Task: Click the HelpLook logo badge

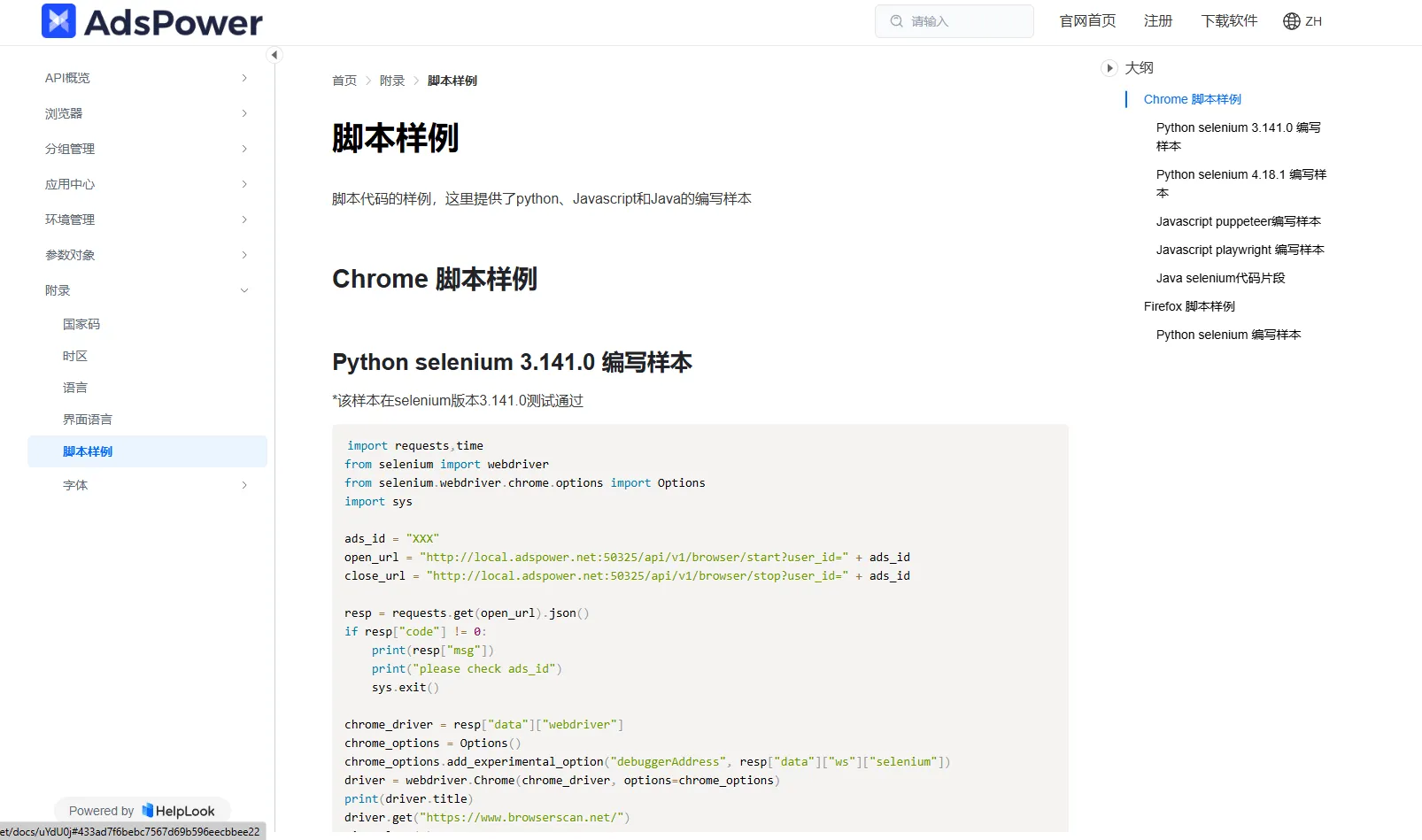Action: [179, 811]
